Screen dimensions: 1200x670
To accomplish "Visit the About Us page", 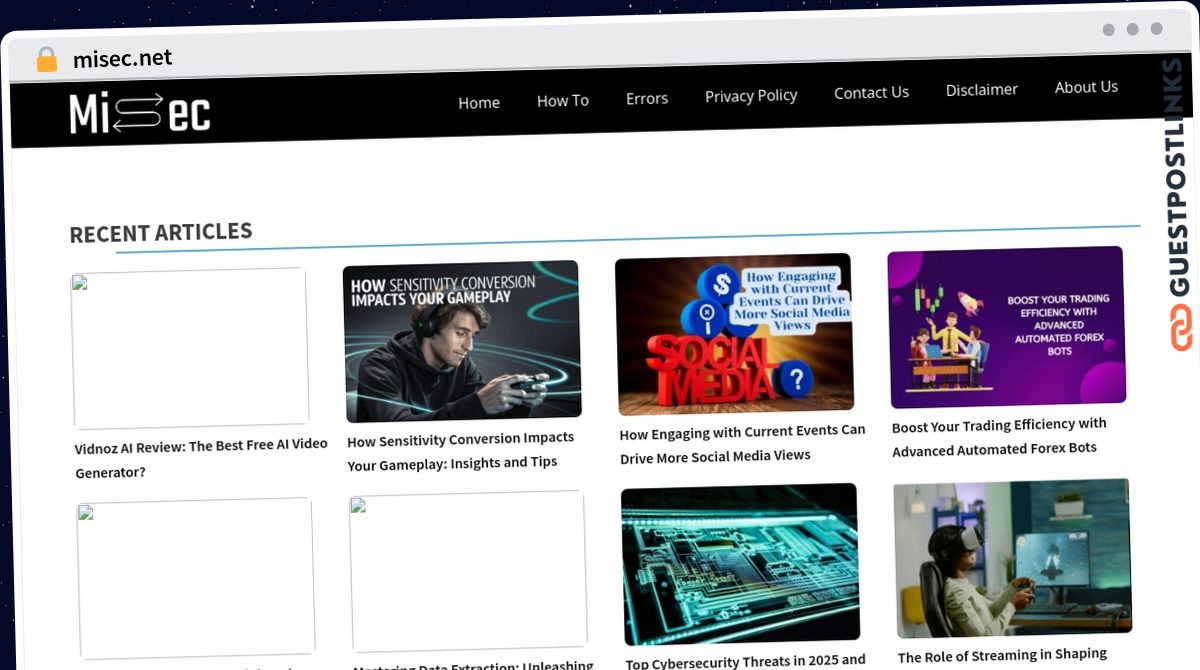I will 1086,87.
